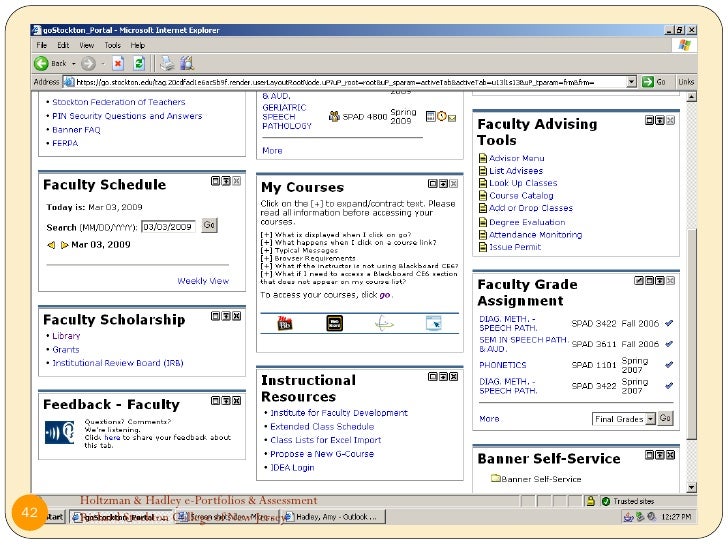Click the class roster people icon for SPAD 4800
The width and height of the screenshot is (728, 546).
pyautogui.click(x=334, y=116)
